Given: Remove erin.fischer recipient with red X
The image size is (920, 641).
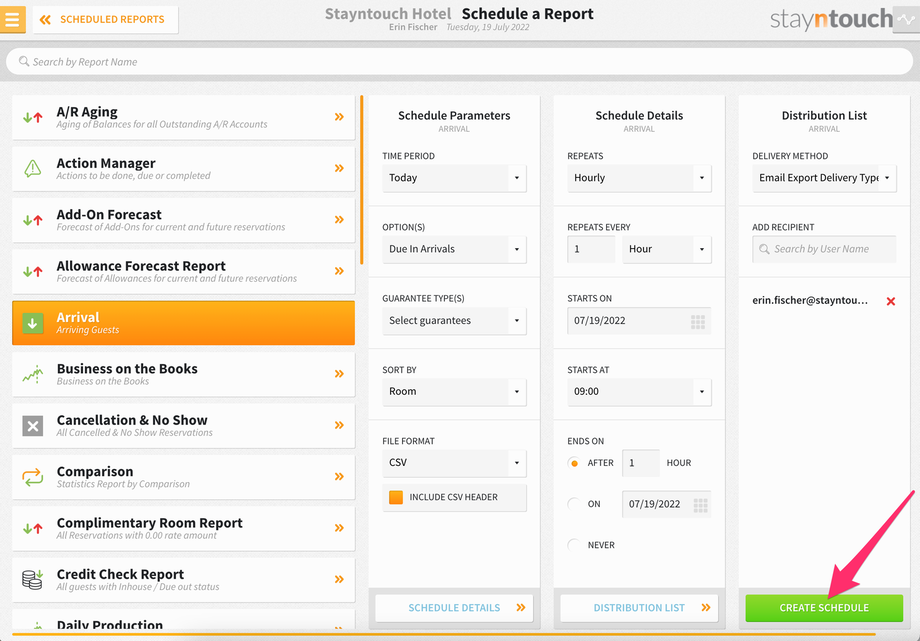Looking at the screenshot, I should (891, 301).
